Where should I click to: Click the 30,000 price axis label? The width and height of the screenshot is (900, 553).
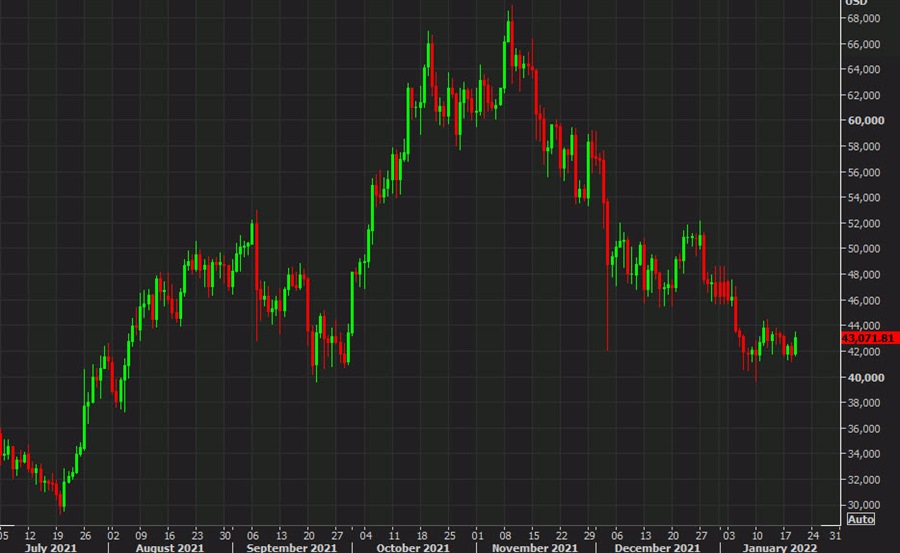(x=862, y=506)
